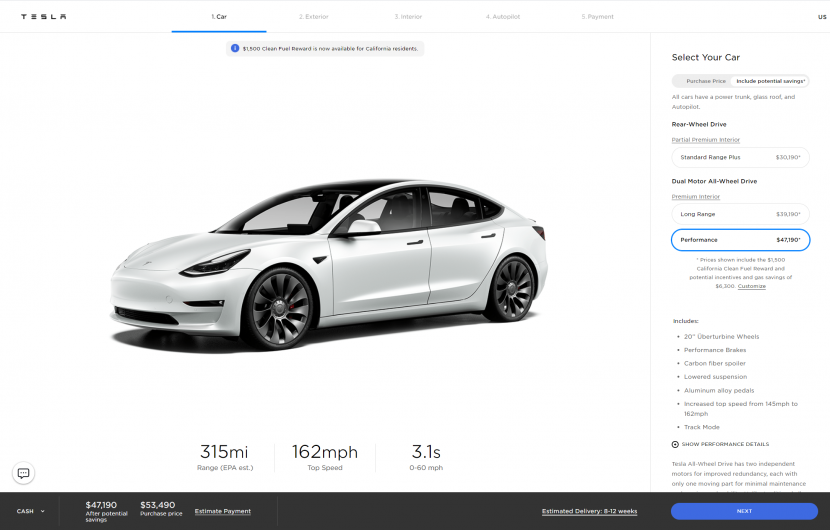Click the white Model 3 car image
Image resolution: width=830 pixels, height=530 pixels.
pyautogui.click(x=328, y=265)
